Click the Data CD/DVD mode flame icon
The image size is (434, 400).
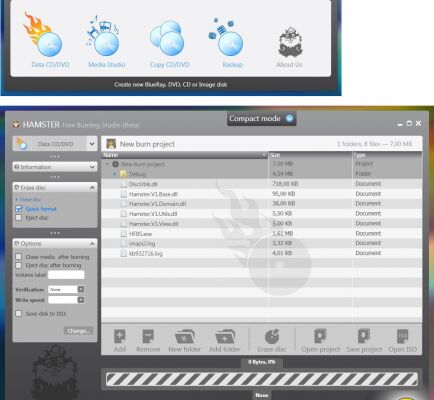tap(22, 143)
